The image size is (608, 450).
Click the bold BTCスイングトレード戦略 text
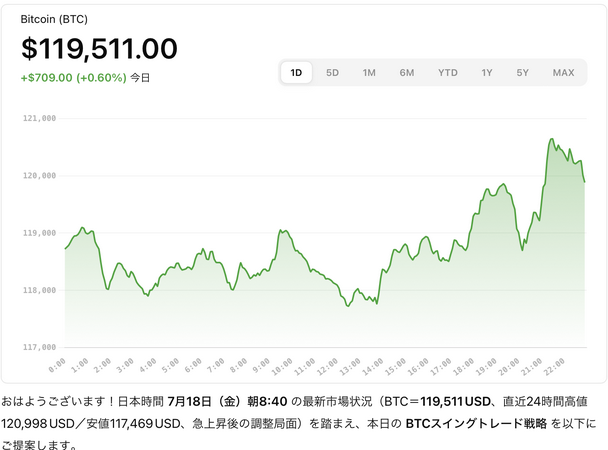click(476, 423)
